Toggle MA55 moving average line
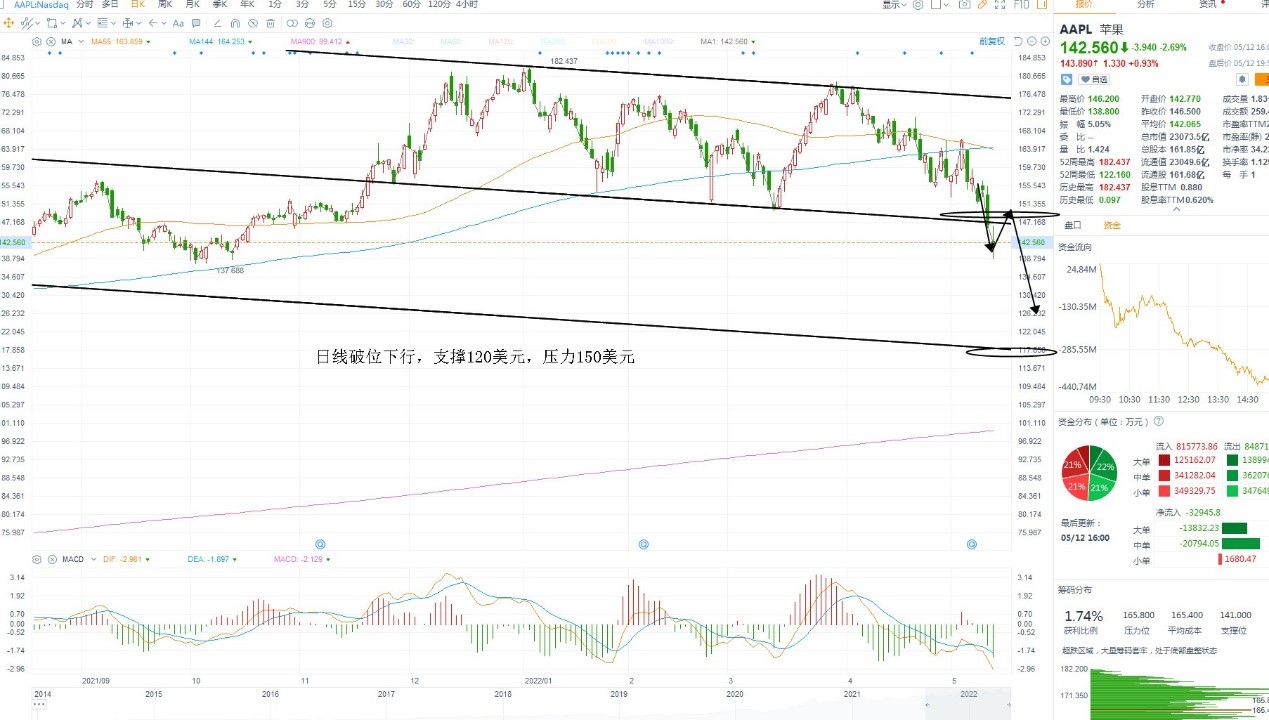The height and width of the screenshot is (720, 1269). click(121, 42)
